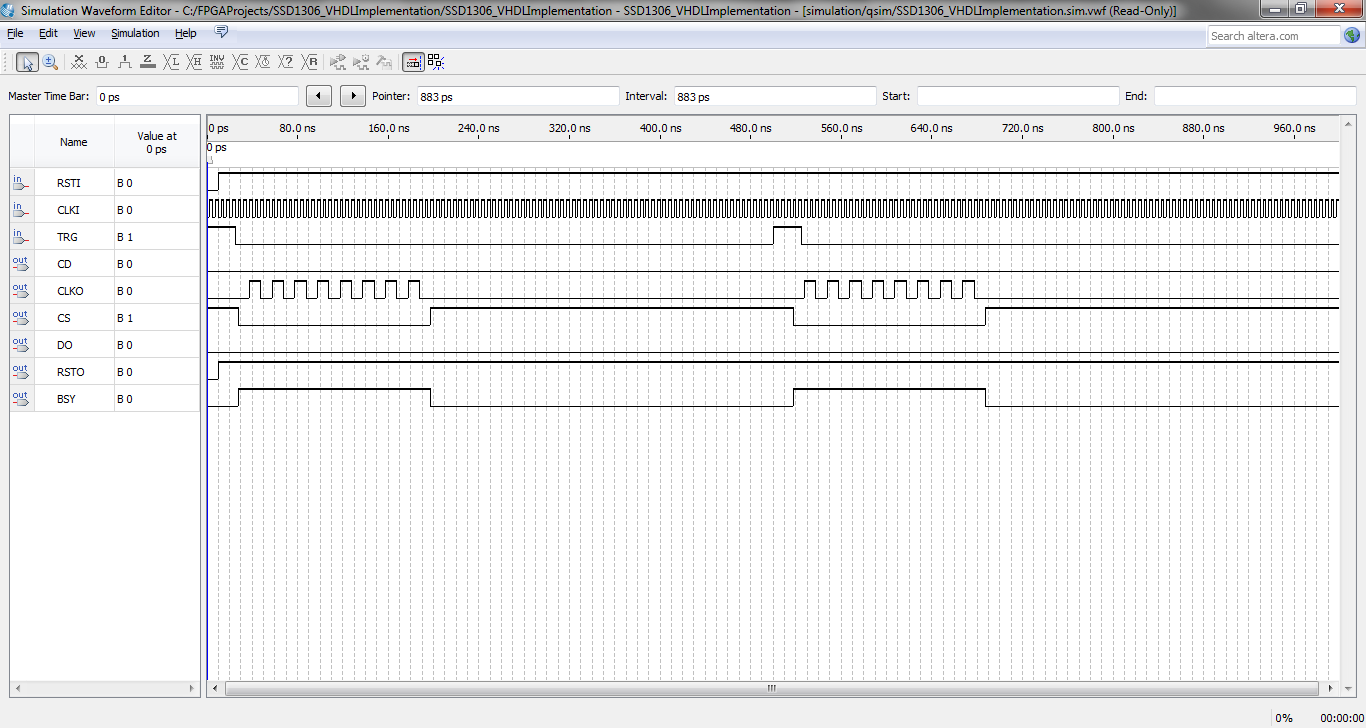Select the Zoom tool in toolbar

click(x=49, y=62)
